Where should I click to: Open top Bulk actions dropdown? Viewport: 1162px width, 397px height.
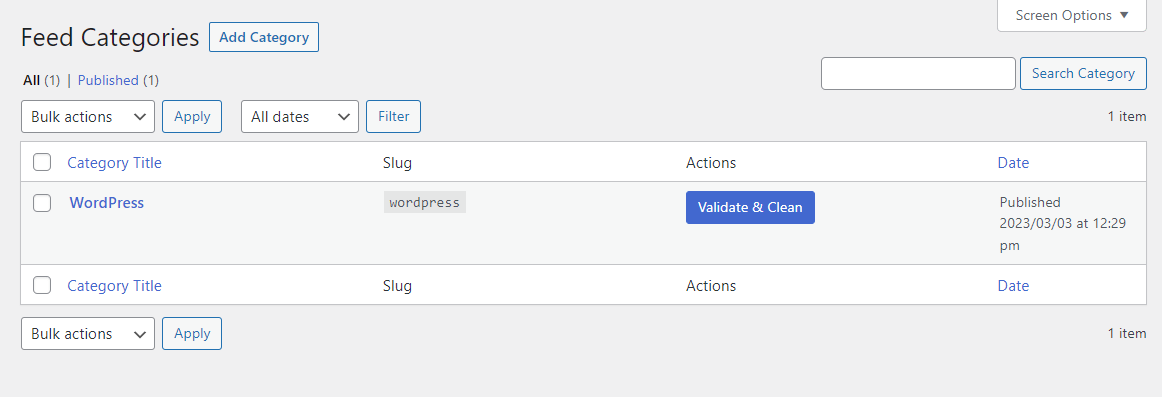(x=88, y=116)
